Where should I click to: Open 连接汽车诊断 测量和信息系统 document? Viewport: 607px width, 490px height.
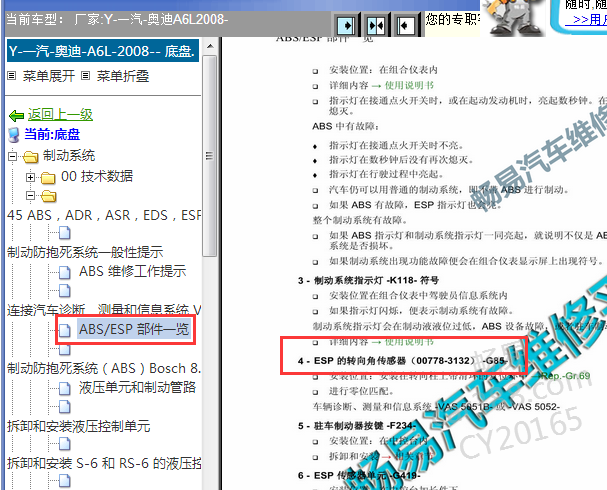tap(104, 310)
